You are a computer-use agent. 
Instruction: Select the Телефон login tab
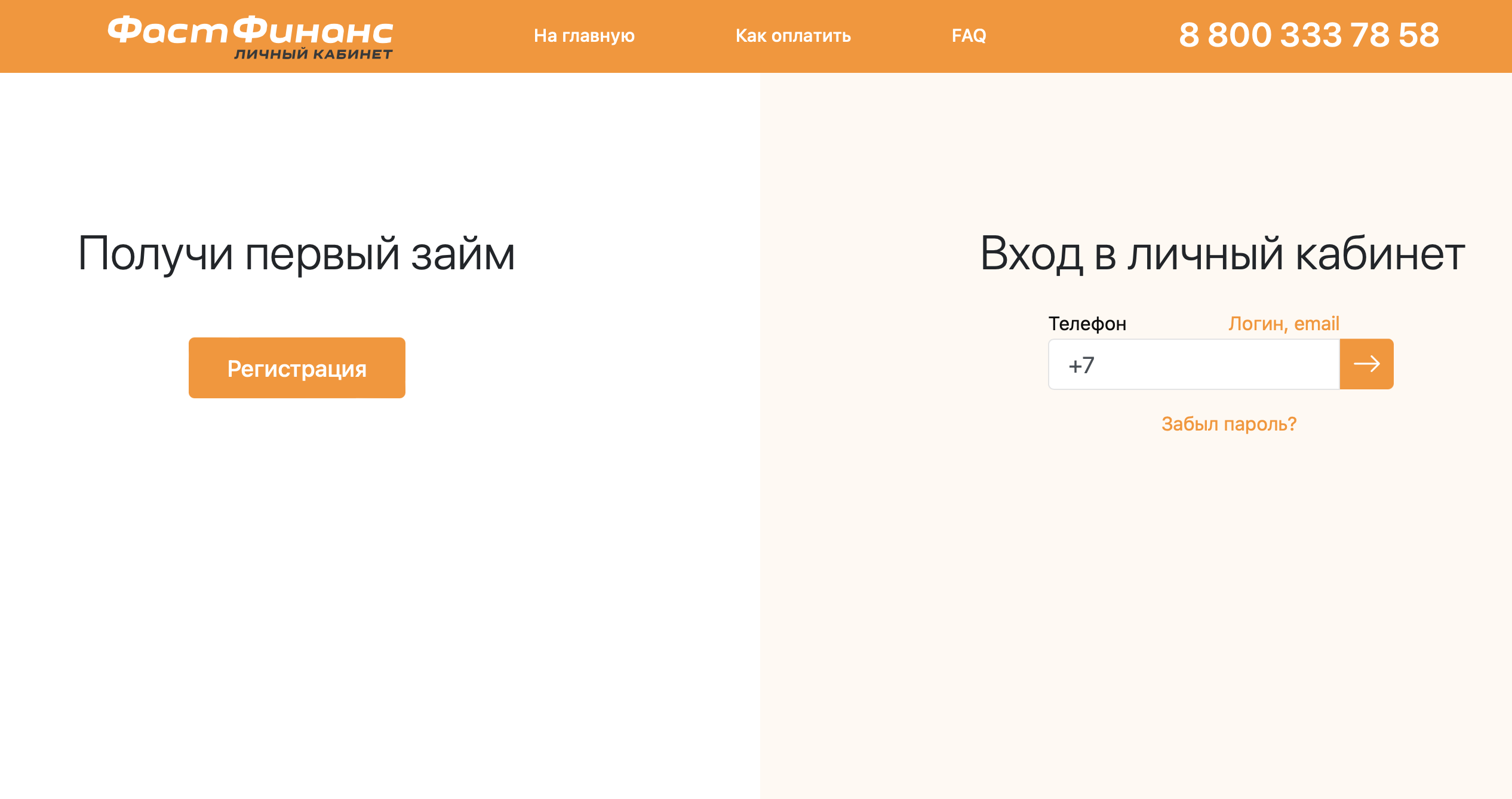click(1087, 324)
